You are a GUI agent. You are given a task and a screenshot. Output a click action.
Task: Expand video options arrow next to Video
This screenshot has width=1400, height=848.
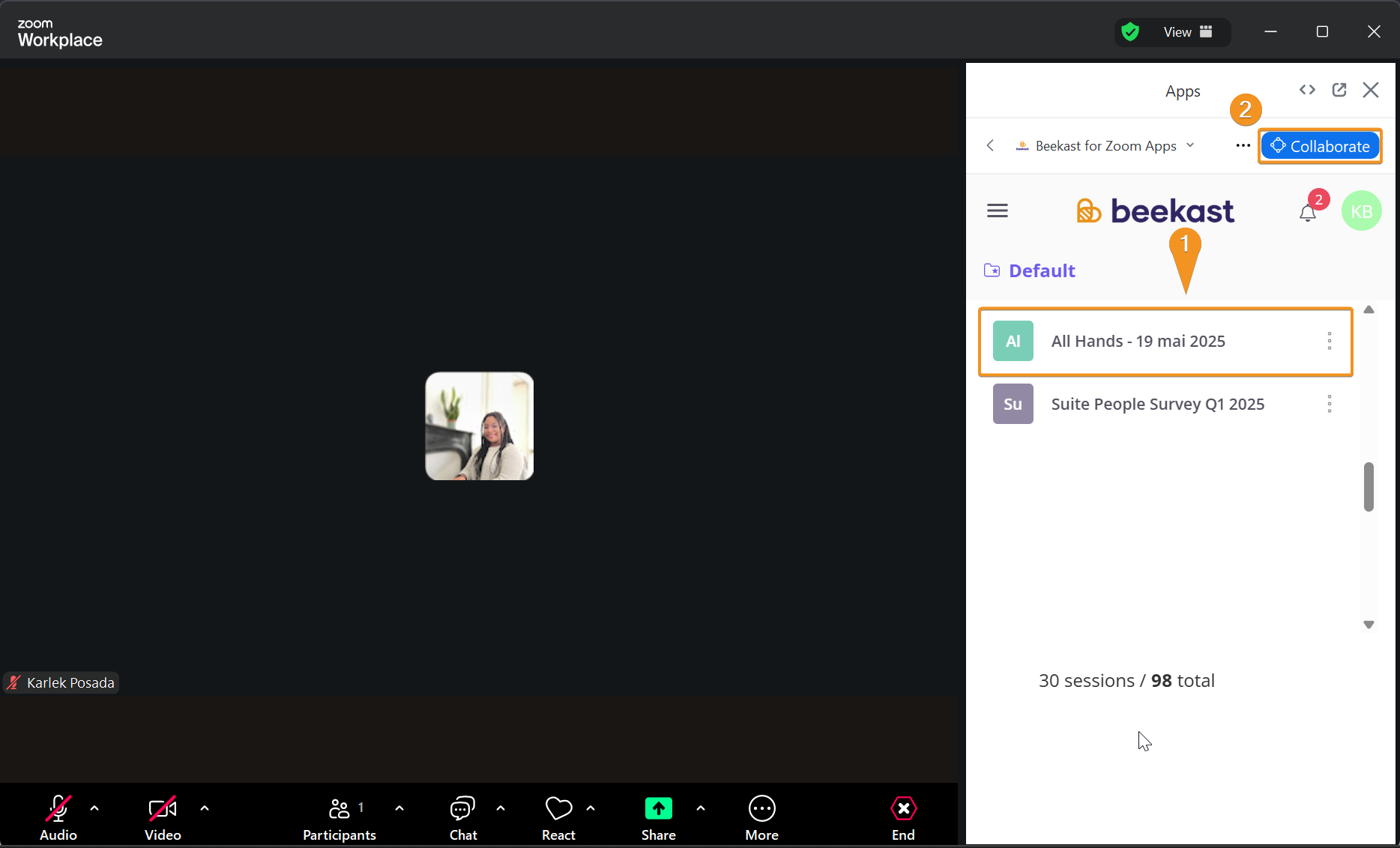(x=205, y=808)
